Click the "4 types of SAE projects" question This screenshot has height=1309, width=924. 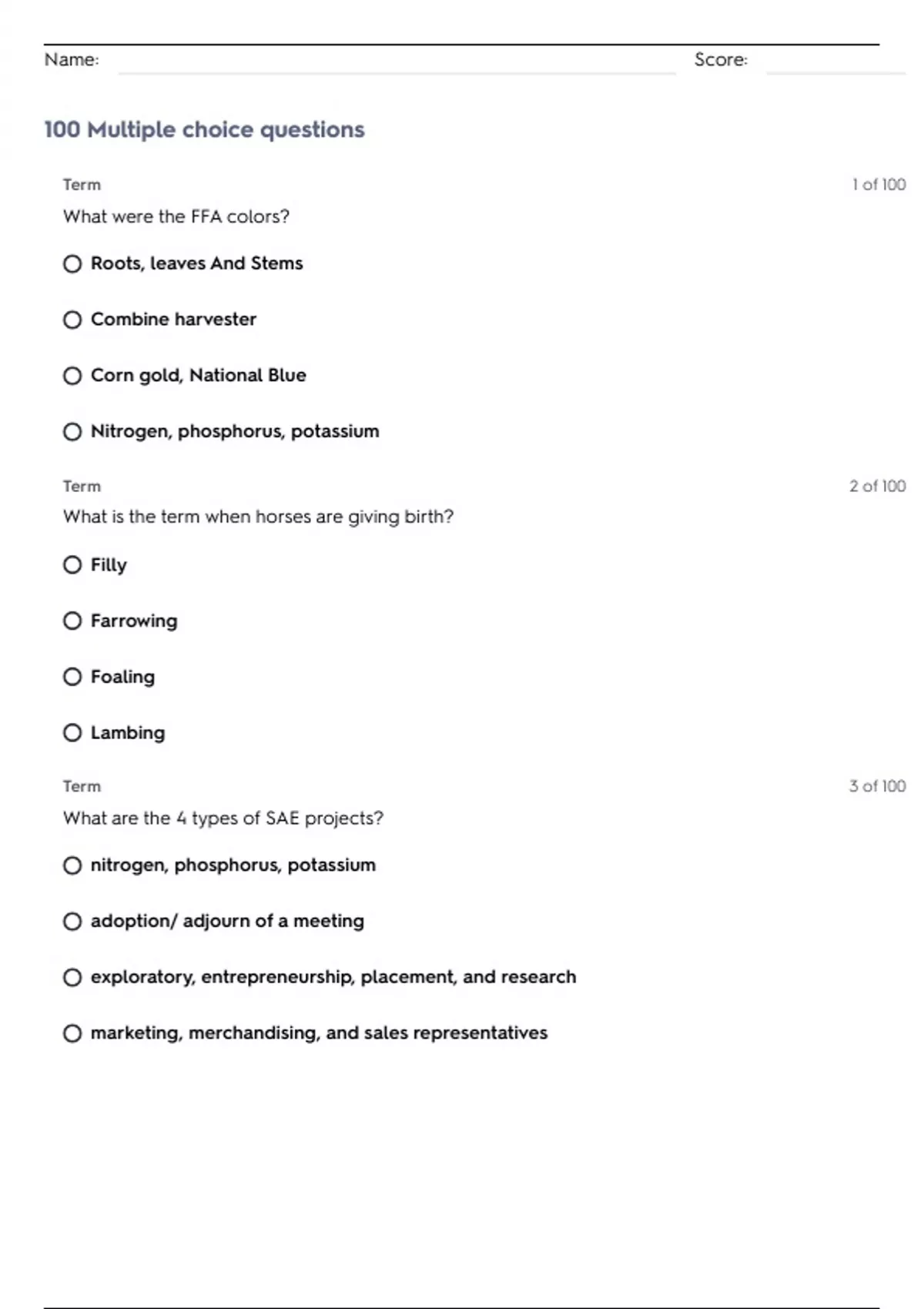223,819
